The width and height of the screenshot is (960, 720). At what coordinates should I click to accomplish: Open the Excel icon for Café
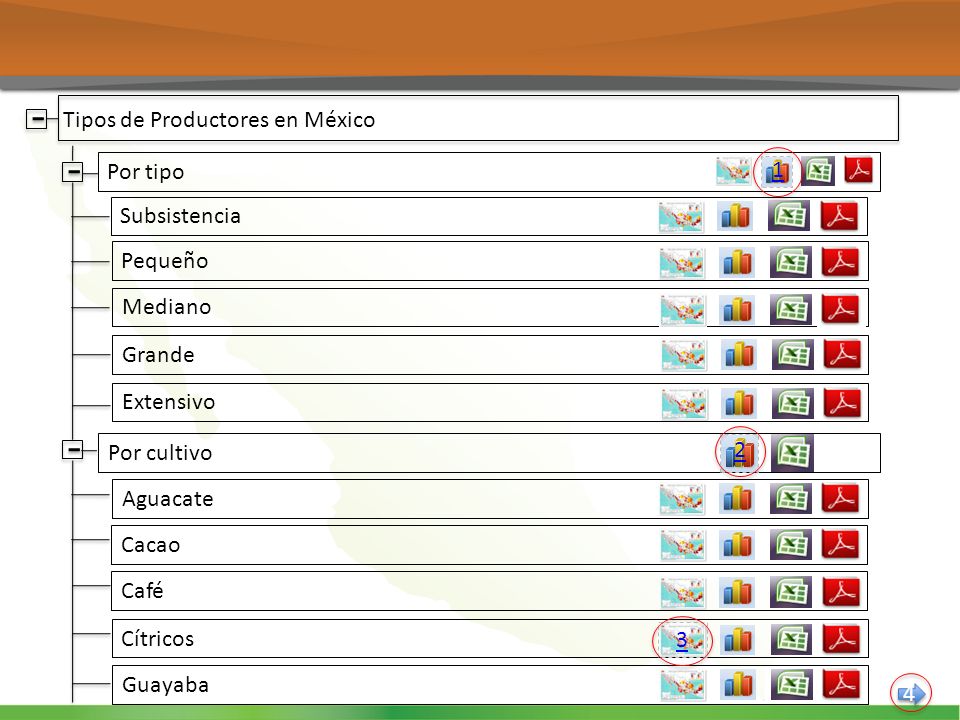pos(790,591)
